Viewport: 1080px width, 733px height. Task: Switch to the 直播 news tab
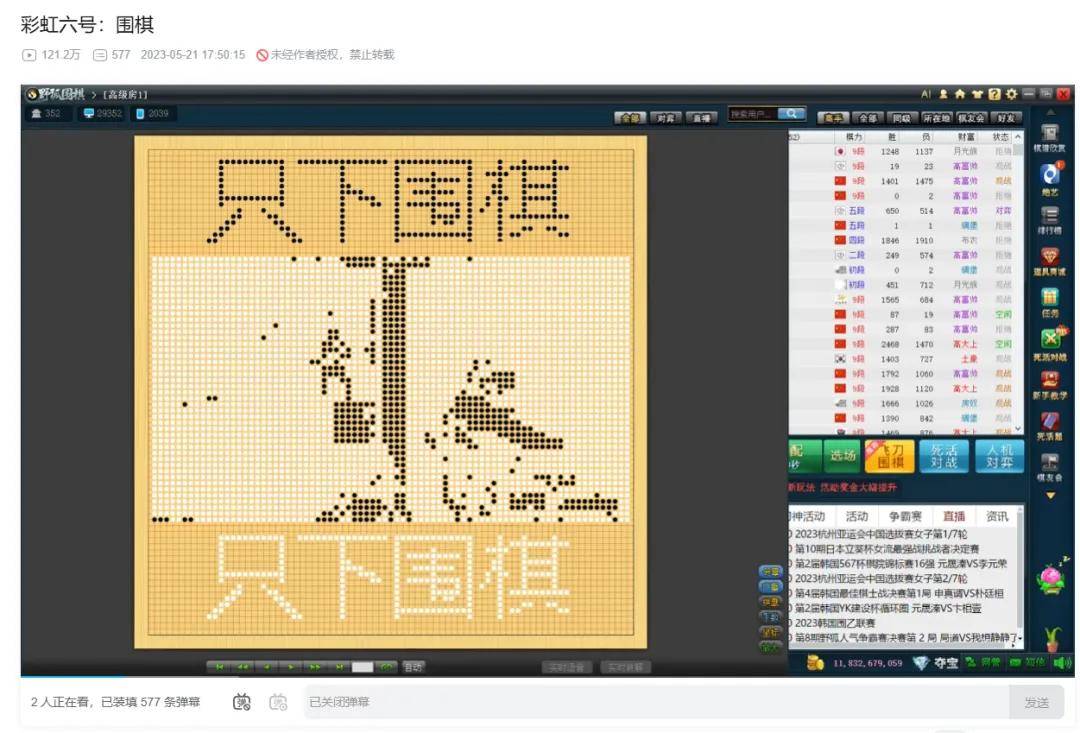click(x=954, y=516)
